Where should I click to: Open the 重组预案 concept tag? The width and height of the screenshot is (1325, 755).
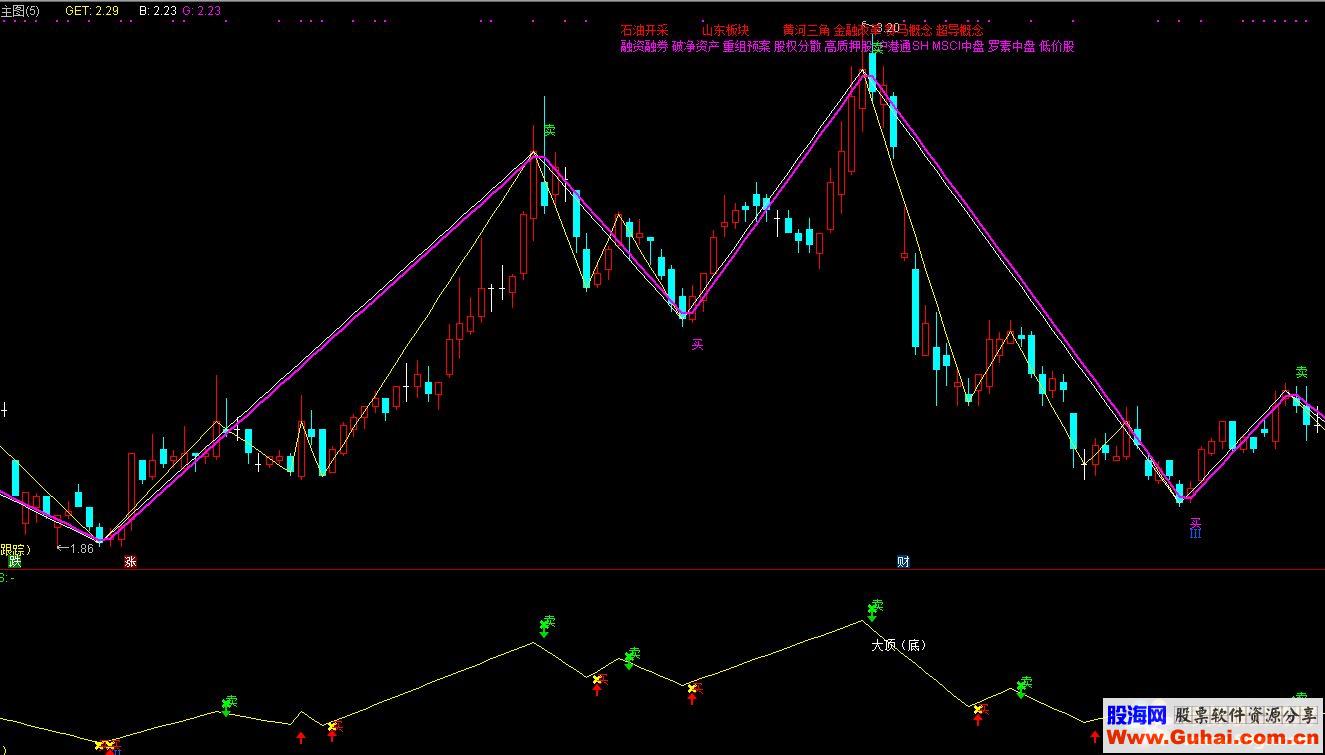tap(747, 46)
